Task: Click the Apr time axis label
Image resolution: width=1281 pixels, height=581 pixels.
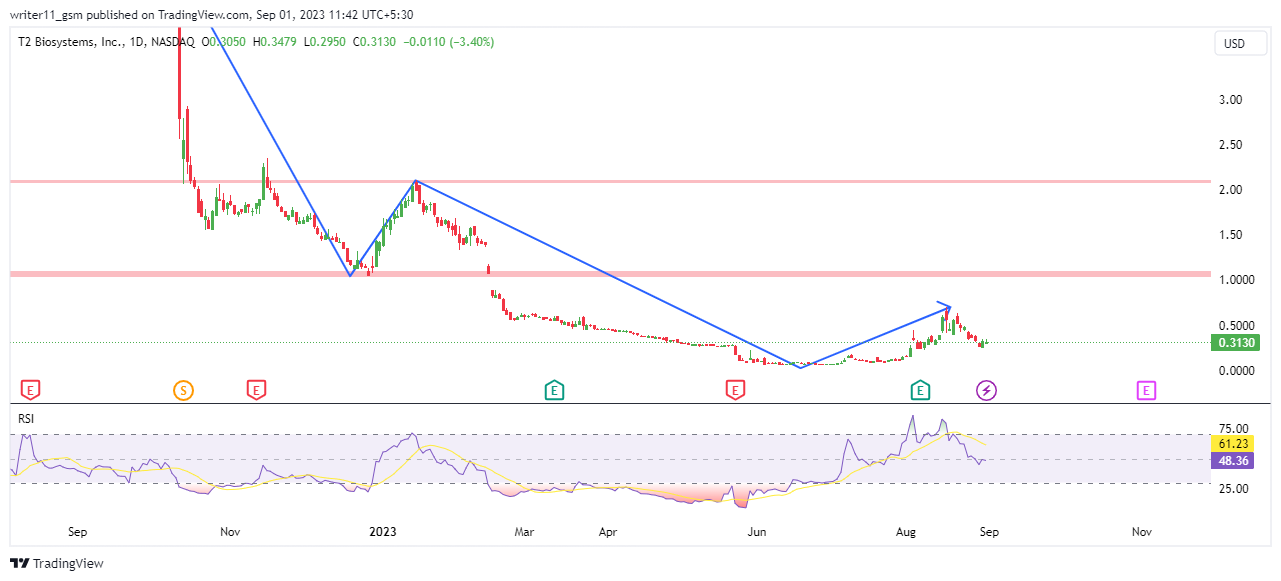Action: [607, 533]
